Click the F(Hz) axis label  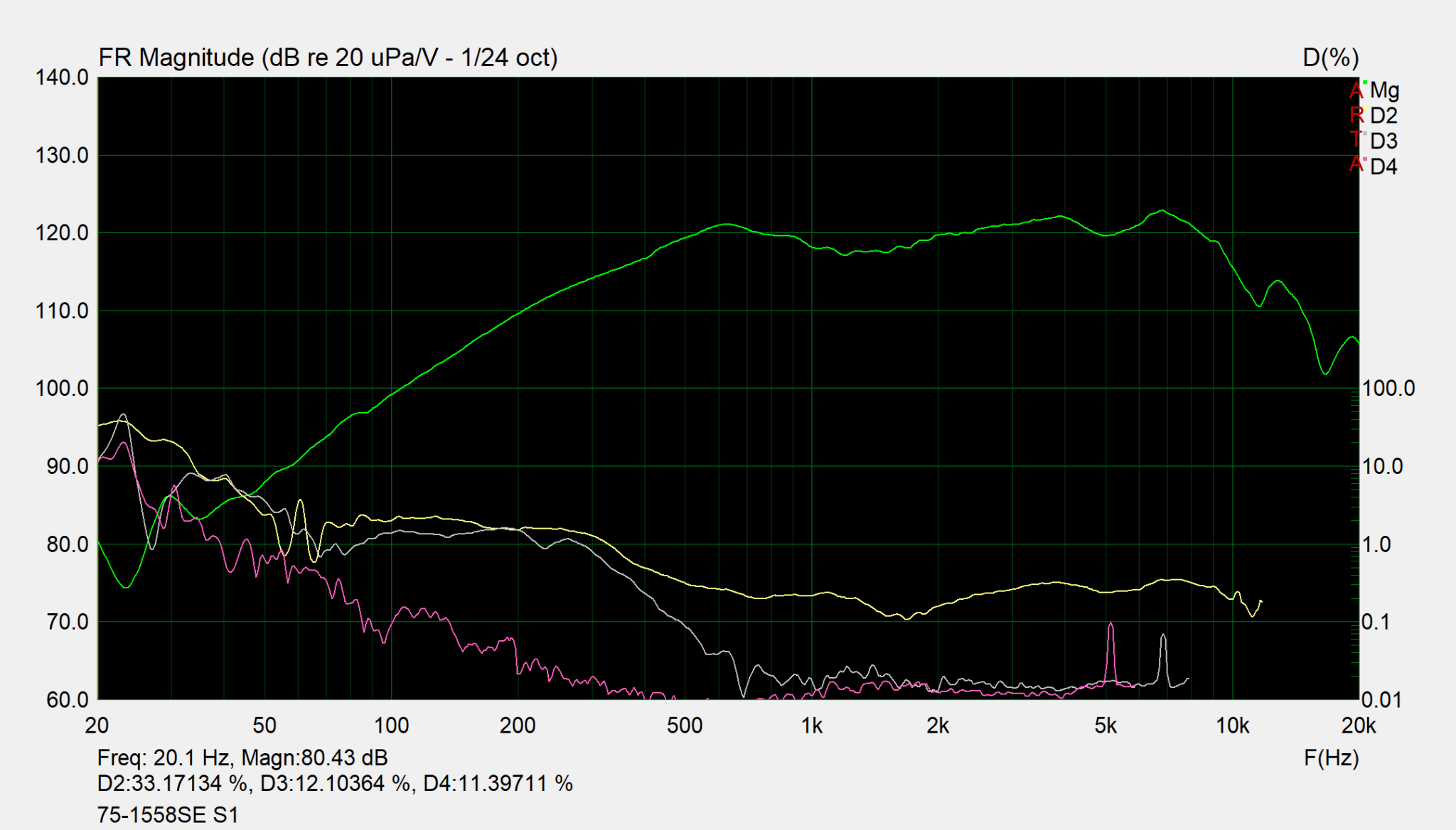pos(1331,758)
